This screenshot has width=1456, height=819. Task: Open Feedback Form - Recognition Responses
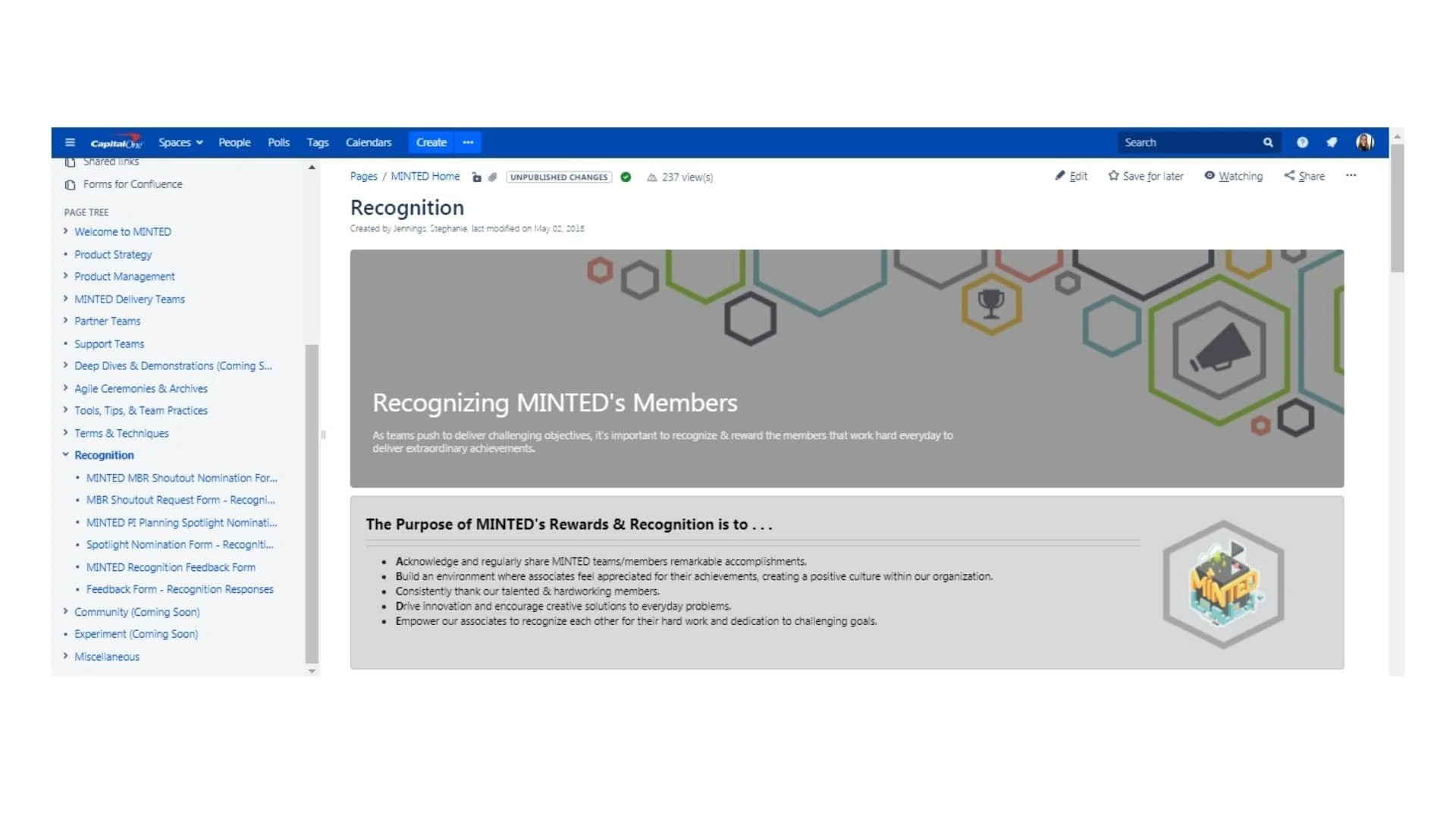point(180,590)
